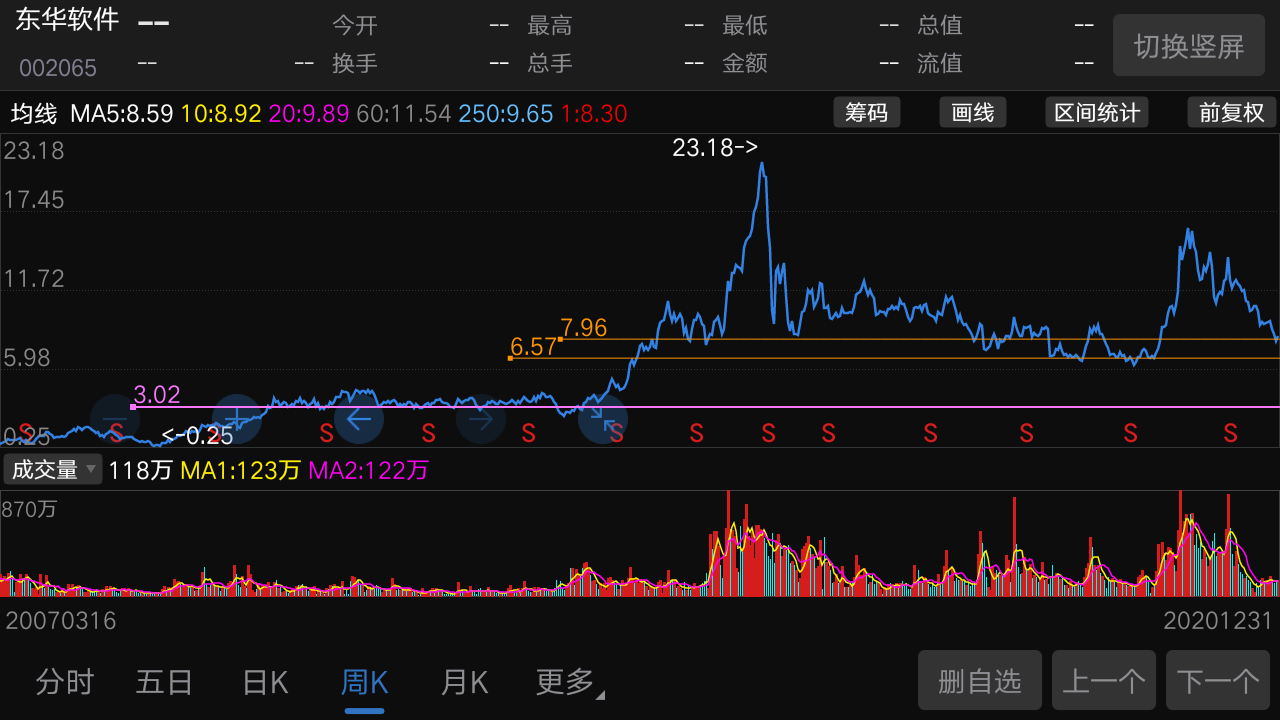This screenshot has width=1280, height=720.
Task: Click the 东华软件 stock name
Action: click(67, 20)
